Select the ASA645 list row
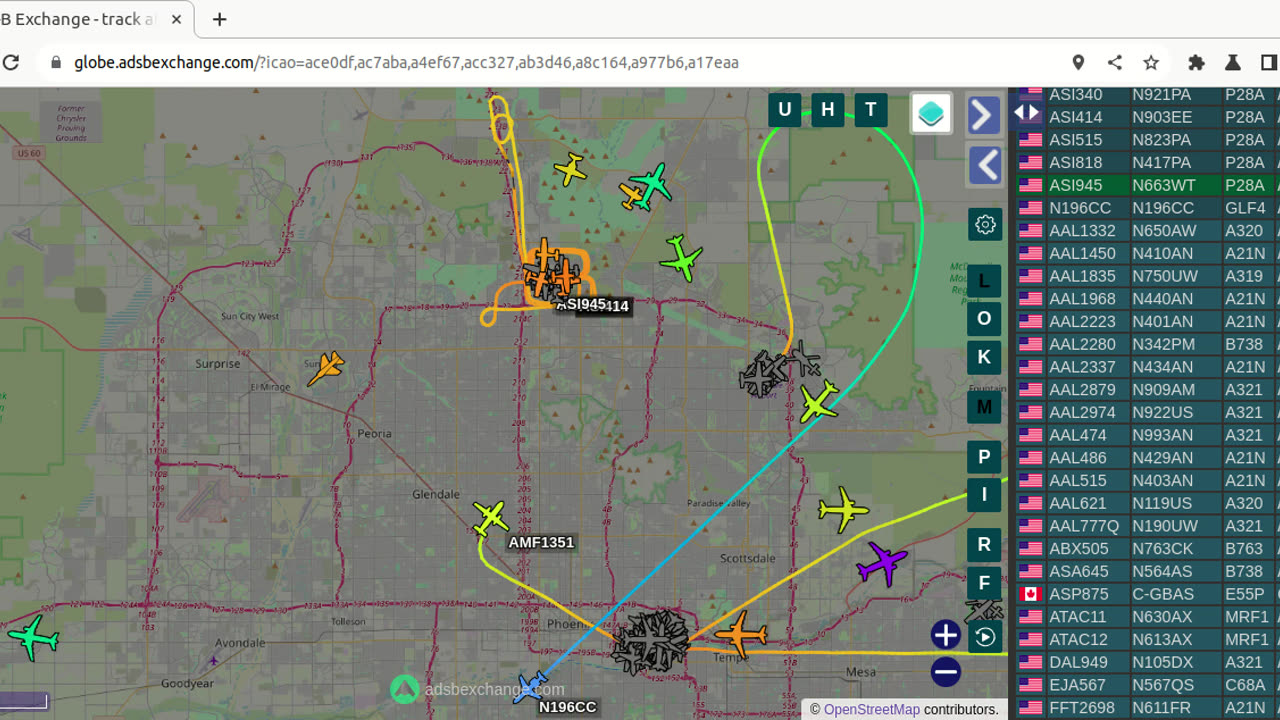Viewport: 1280px width, 720px height. coord(1147,571)
